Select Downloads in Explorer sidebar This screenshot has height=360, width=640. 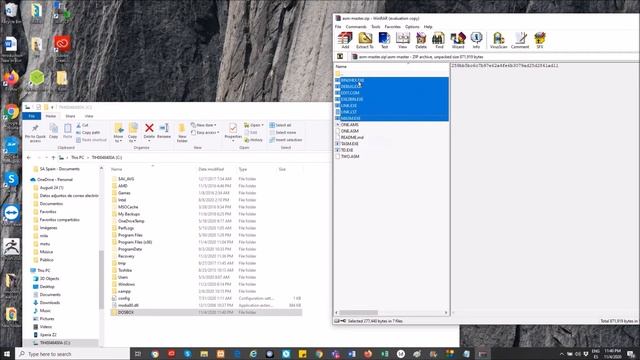[50, 303]
